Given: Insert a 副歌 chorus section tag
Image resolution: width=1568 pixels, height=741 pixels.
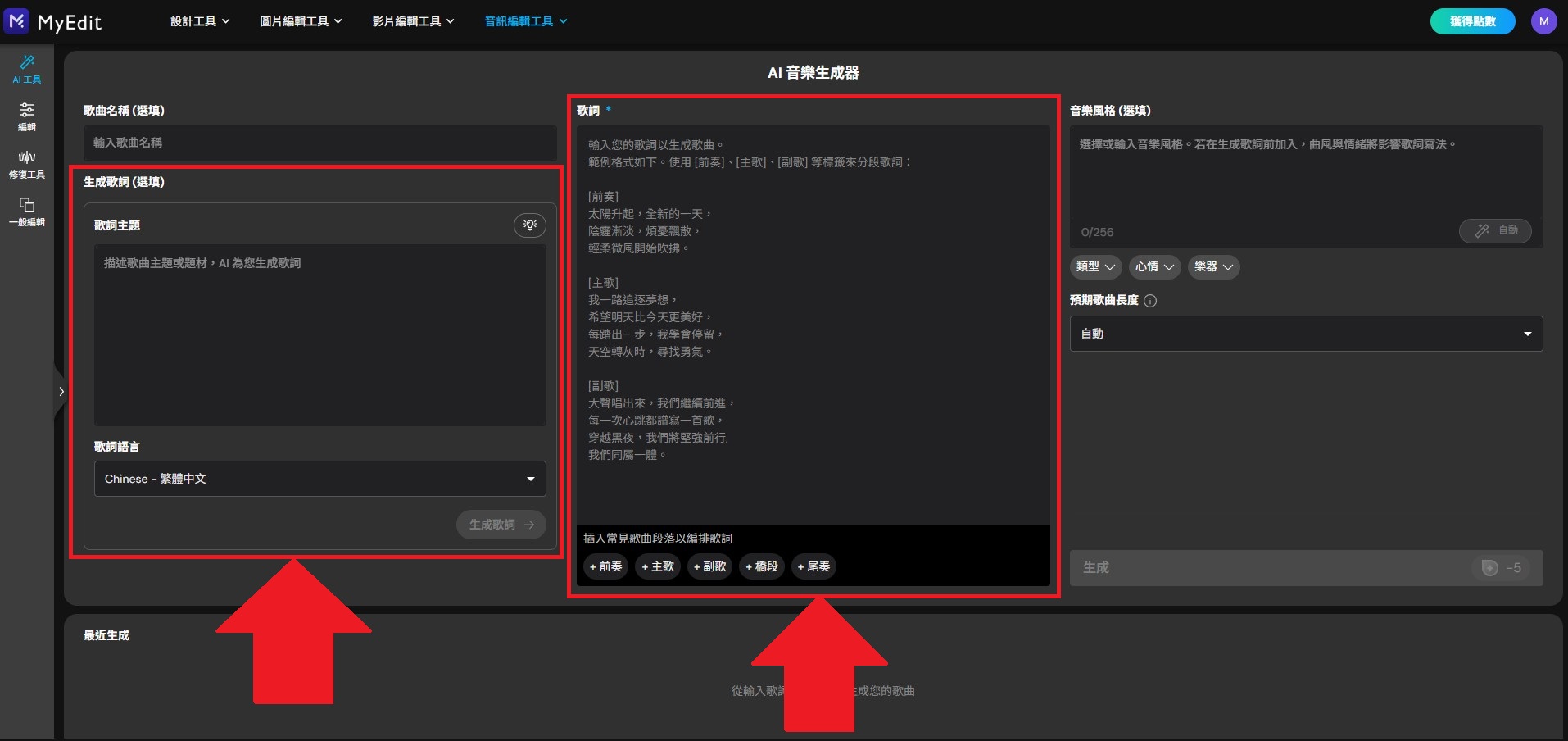Looking at the screenshot, I should (709, 566).
